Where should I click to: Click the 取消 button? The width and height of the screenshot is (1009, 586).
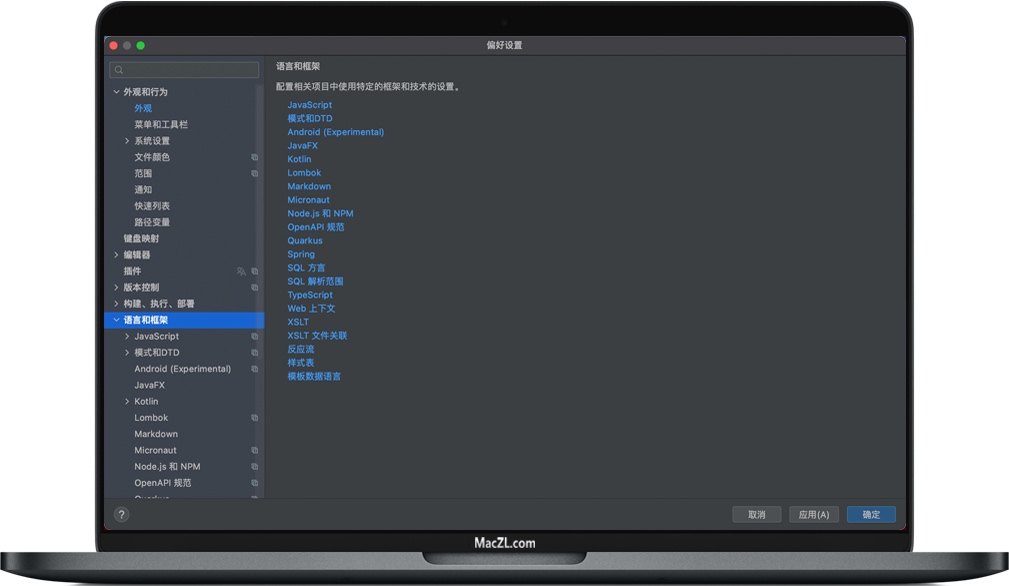tap(756, 515)
